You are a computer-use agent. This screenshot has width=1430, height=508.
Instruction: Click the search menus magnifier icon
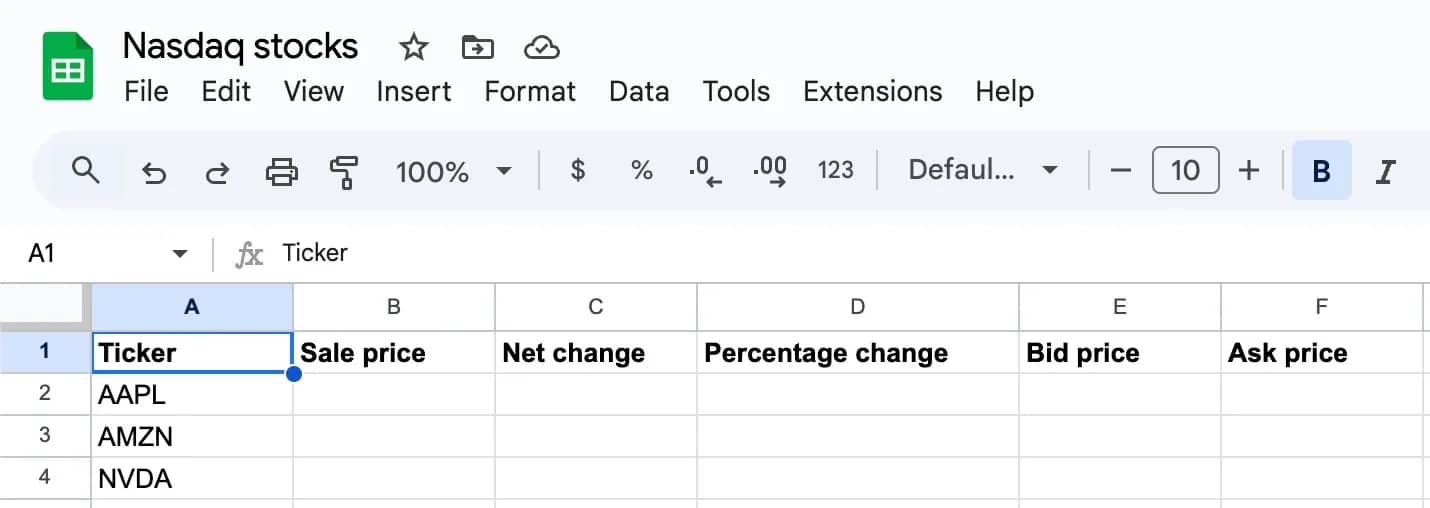tap(86, 171)
